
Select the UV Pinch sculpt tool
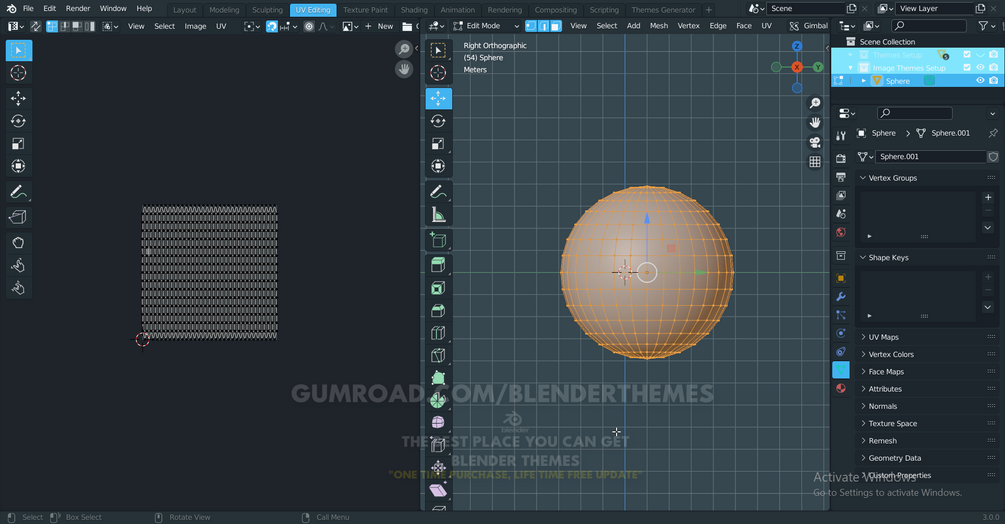[x=19, y=288]
